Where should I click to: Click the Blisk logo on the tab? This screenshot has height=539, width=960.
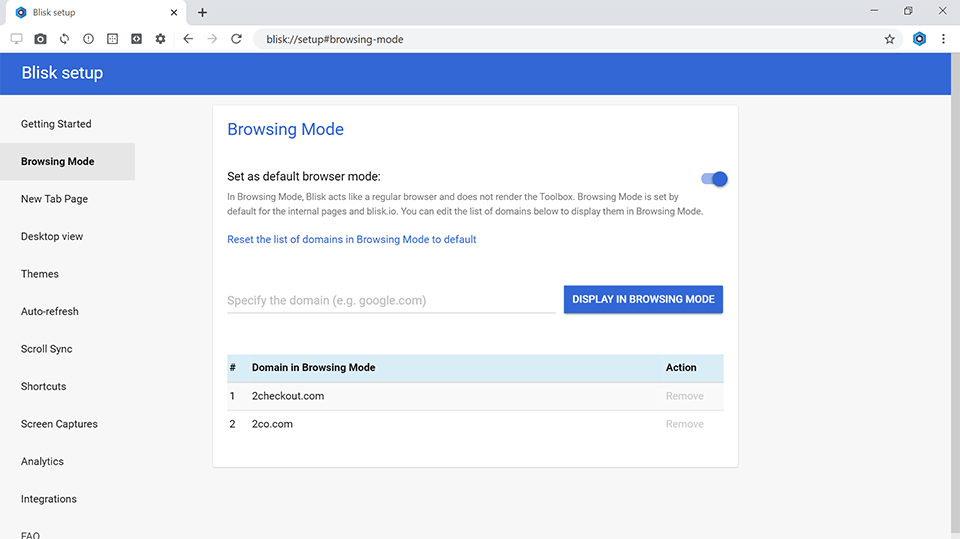coord(21,12)
